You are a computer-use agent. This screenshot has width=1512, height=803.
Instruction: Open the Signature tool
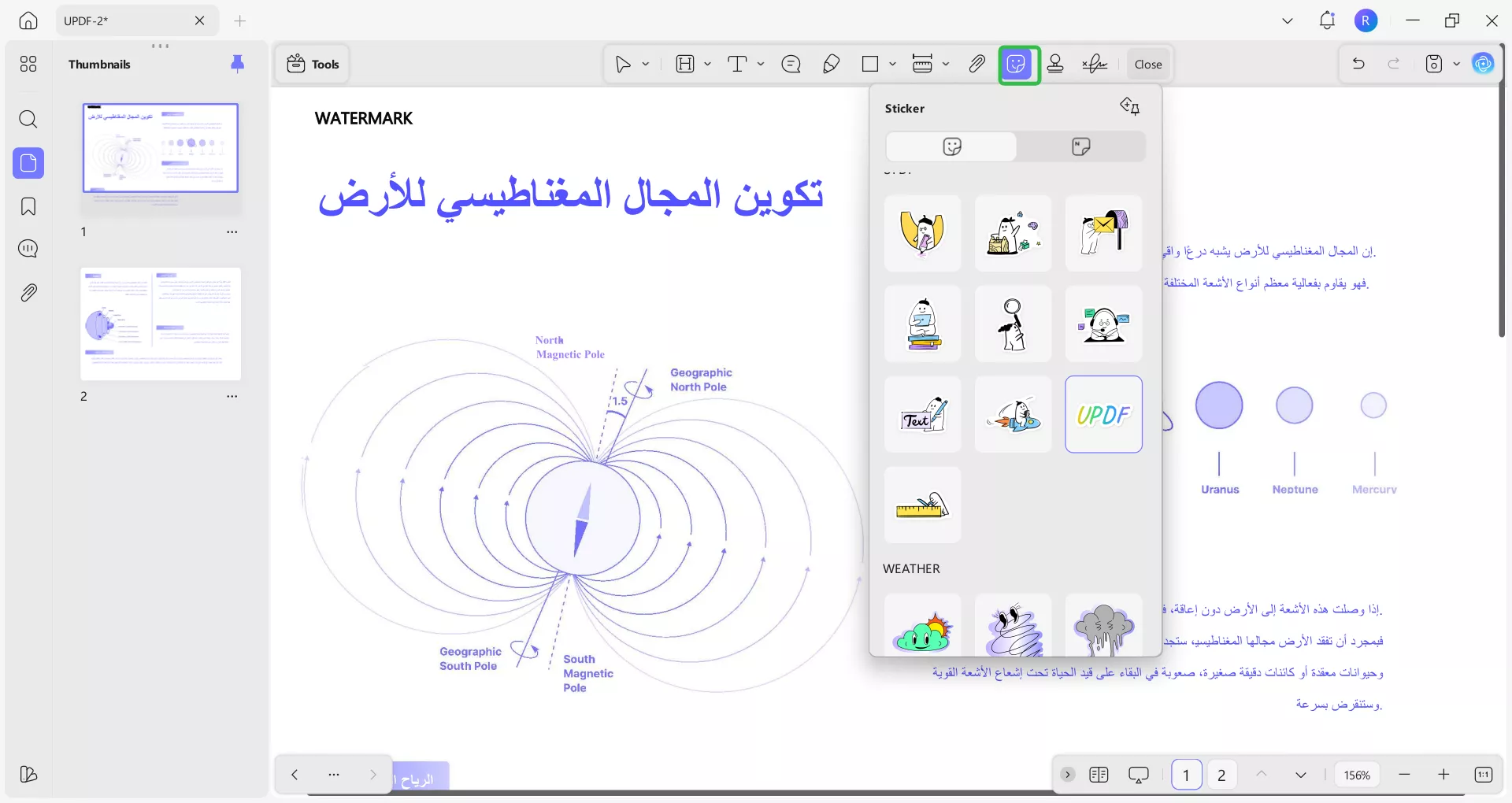1094,64
